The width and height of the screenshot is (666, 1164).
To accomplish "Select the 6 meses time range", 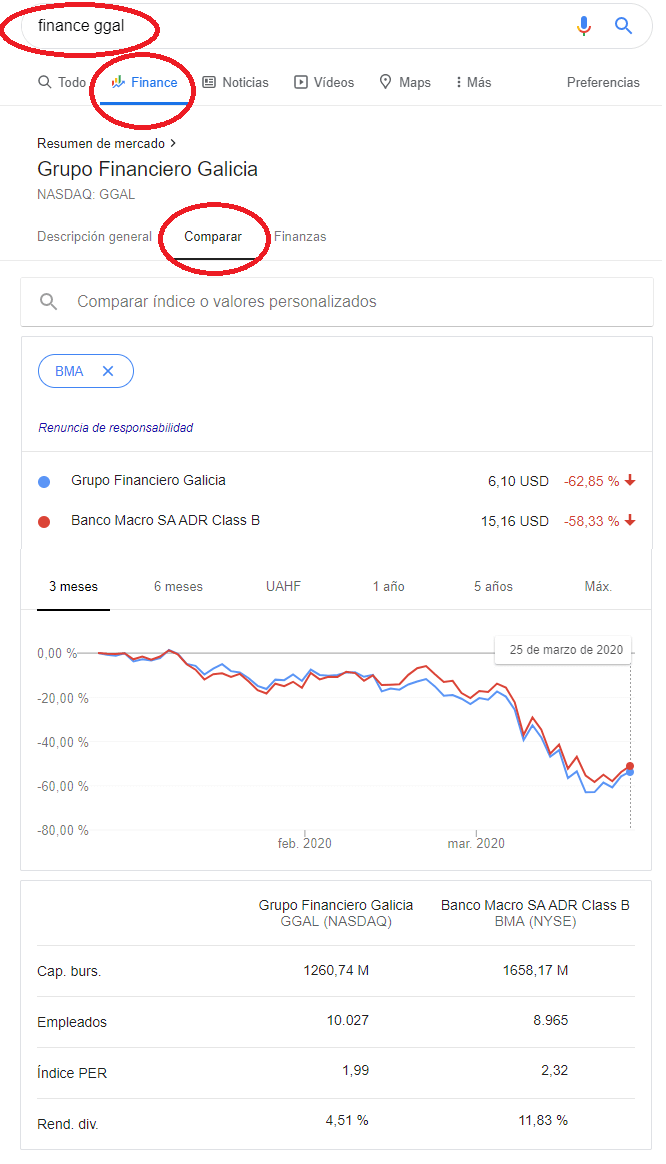I will pos(178,586).
